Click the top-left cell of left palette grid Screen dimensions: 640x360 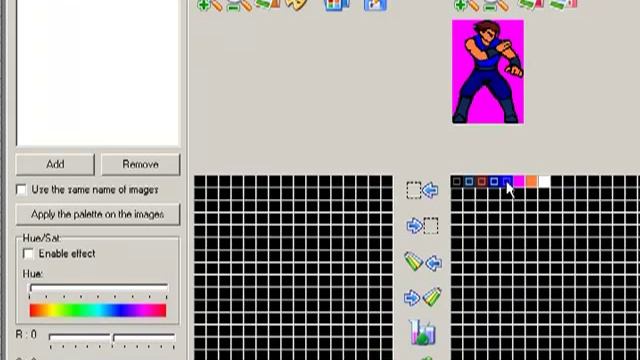point(200,182)
